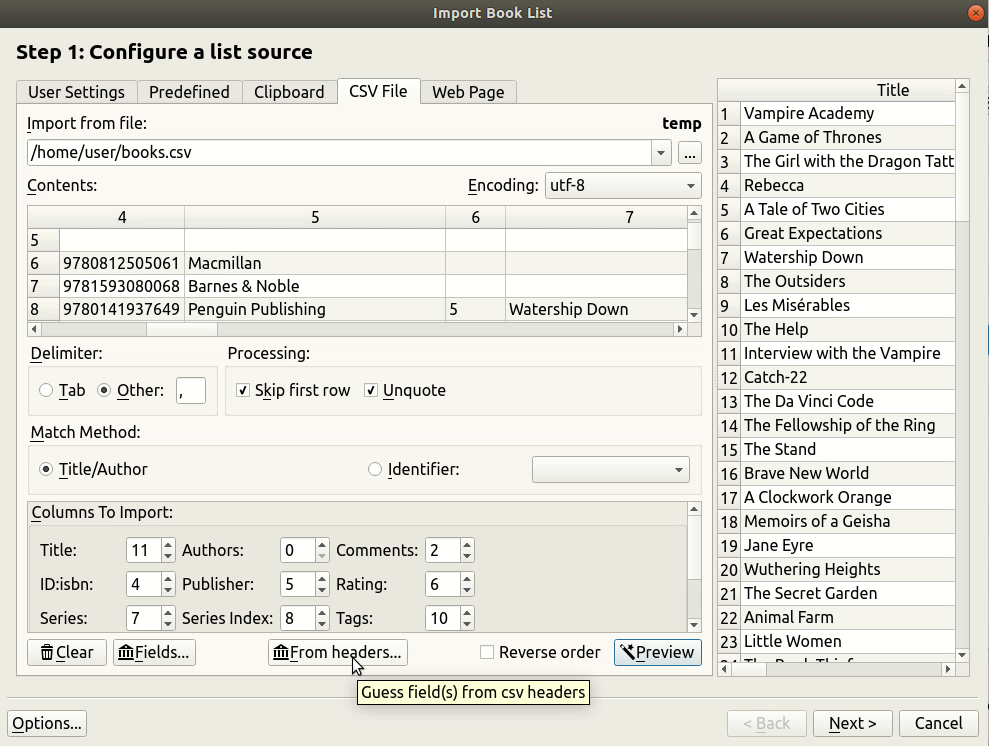The height and width of the screenshot is (746, 989).
Task: Click the Fields library icon button
Action: pos(126,653)
